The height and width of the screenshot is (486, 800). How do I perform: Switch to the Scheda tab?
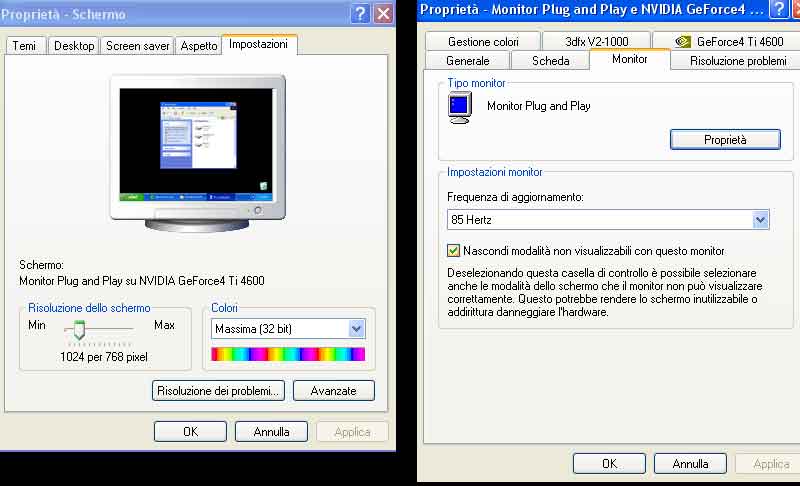[551, 61]
